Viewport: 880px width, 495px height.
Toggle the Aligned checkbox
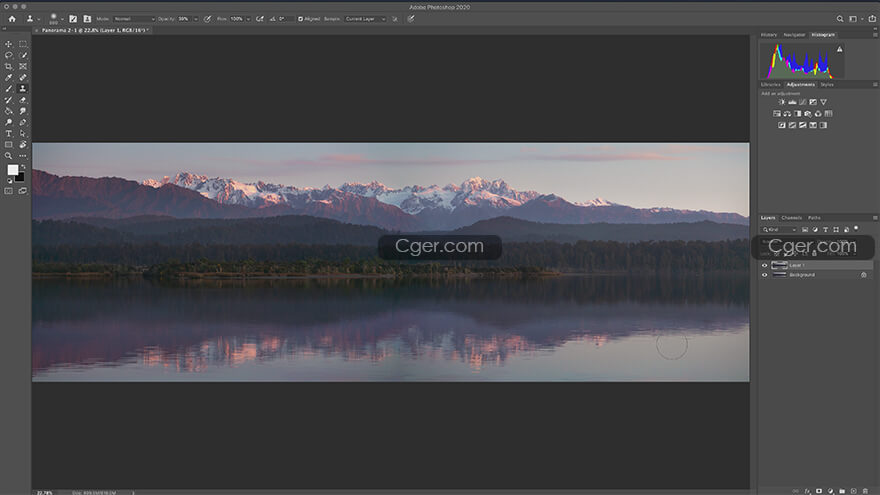(x=300, y=19)
